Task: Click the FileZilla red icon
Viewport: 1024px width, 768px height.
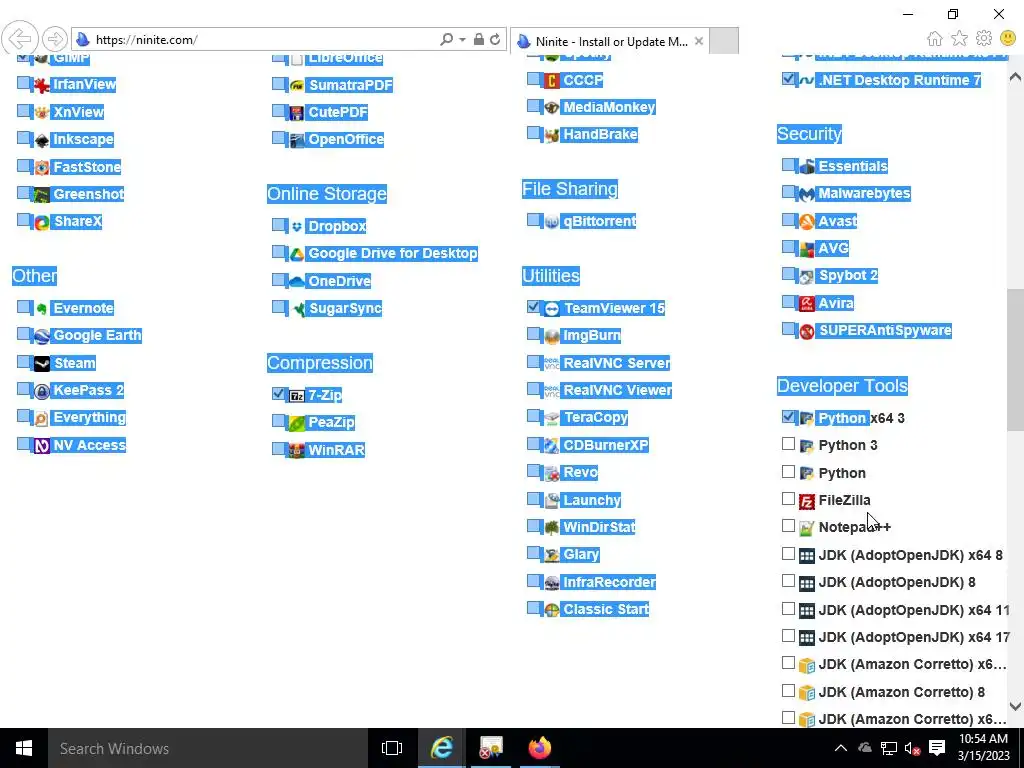Action: click(x=807, y=501)
